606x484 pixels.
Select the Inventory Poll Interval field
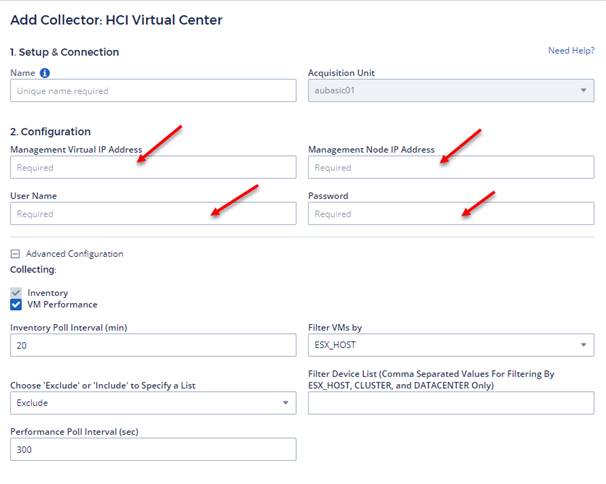[153, 345]
